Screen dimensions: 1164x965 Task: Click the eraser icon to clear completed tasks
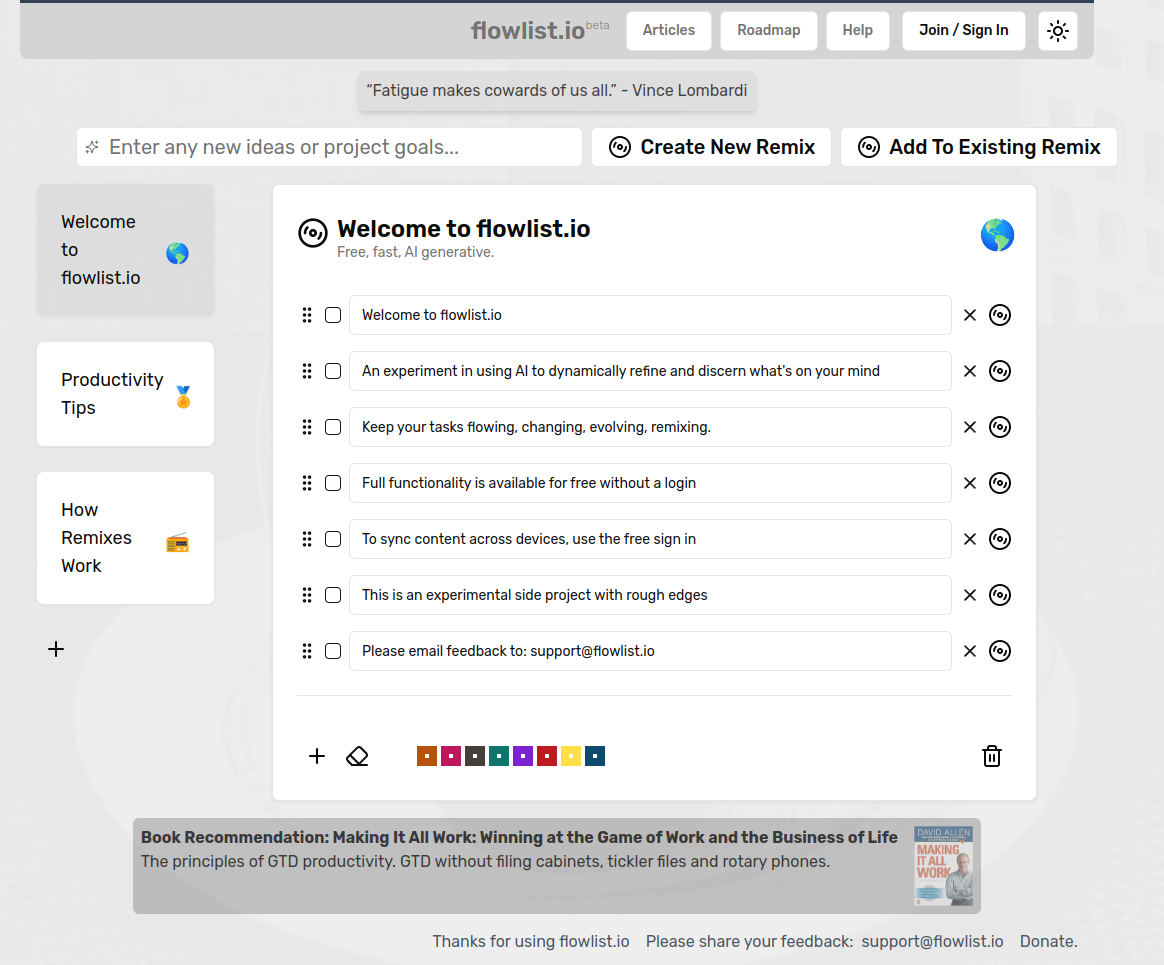click(357, 756)
